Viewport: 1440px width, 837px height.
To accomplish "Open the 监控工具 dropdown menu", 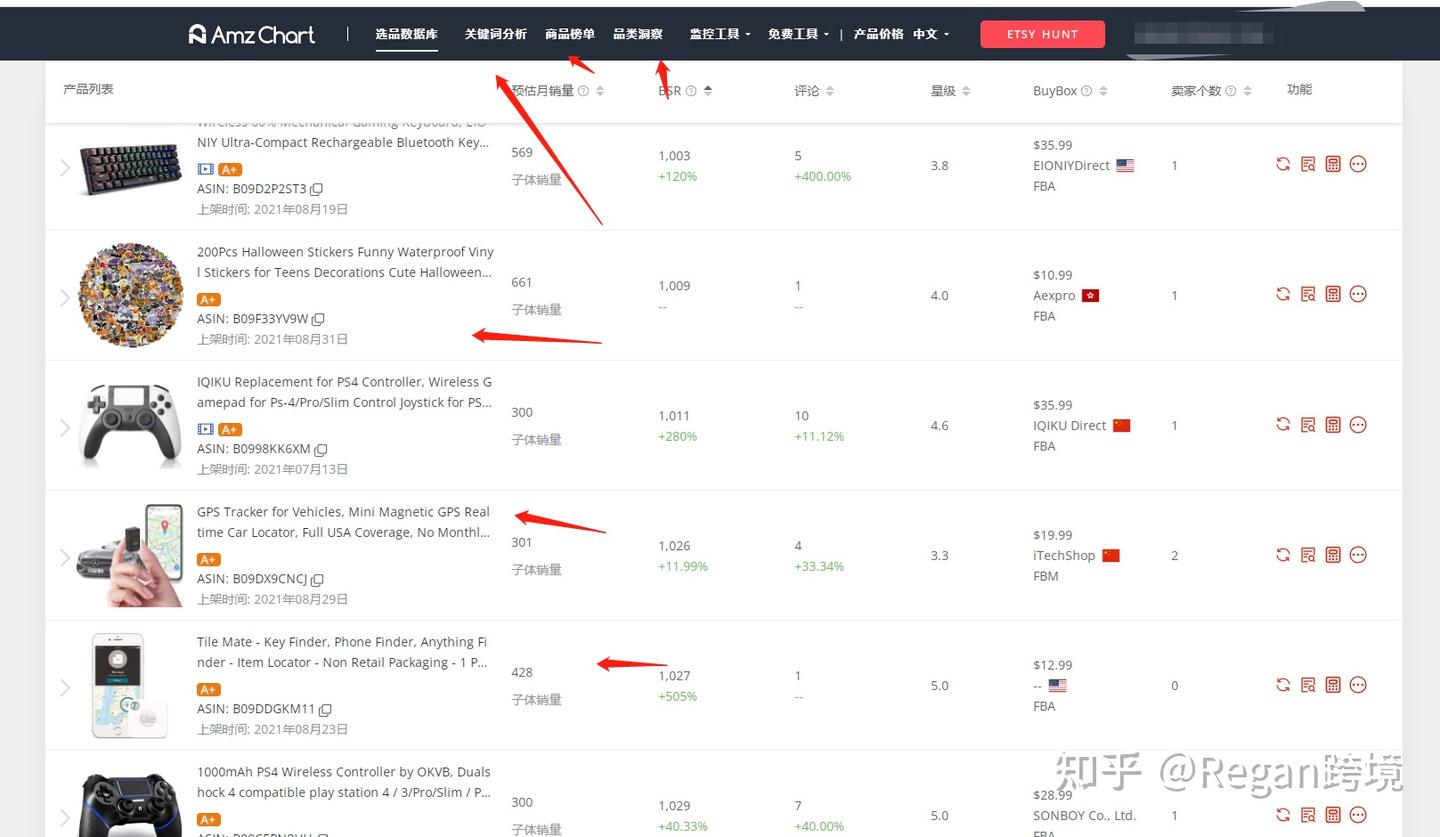I will [720, 34].
